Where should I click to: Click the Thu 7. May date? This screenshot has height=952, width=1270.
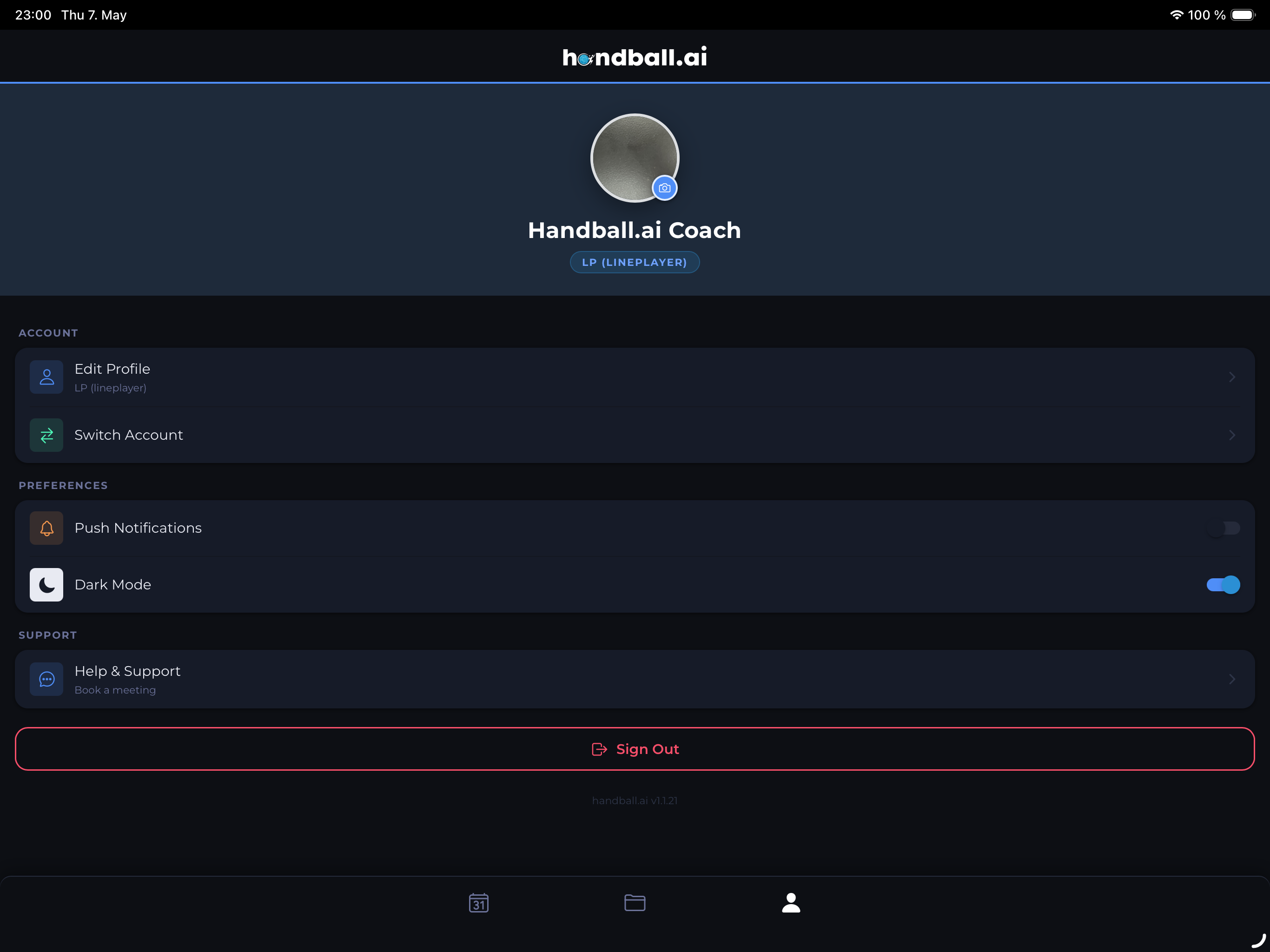pyautogui.click(x=94, y=15)
